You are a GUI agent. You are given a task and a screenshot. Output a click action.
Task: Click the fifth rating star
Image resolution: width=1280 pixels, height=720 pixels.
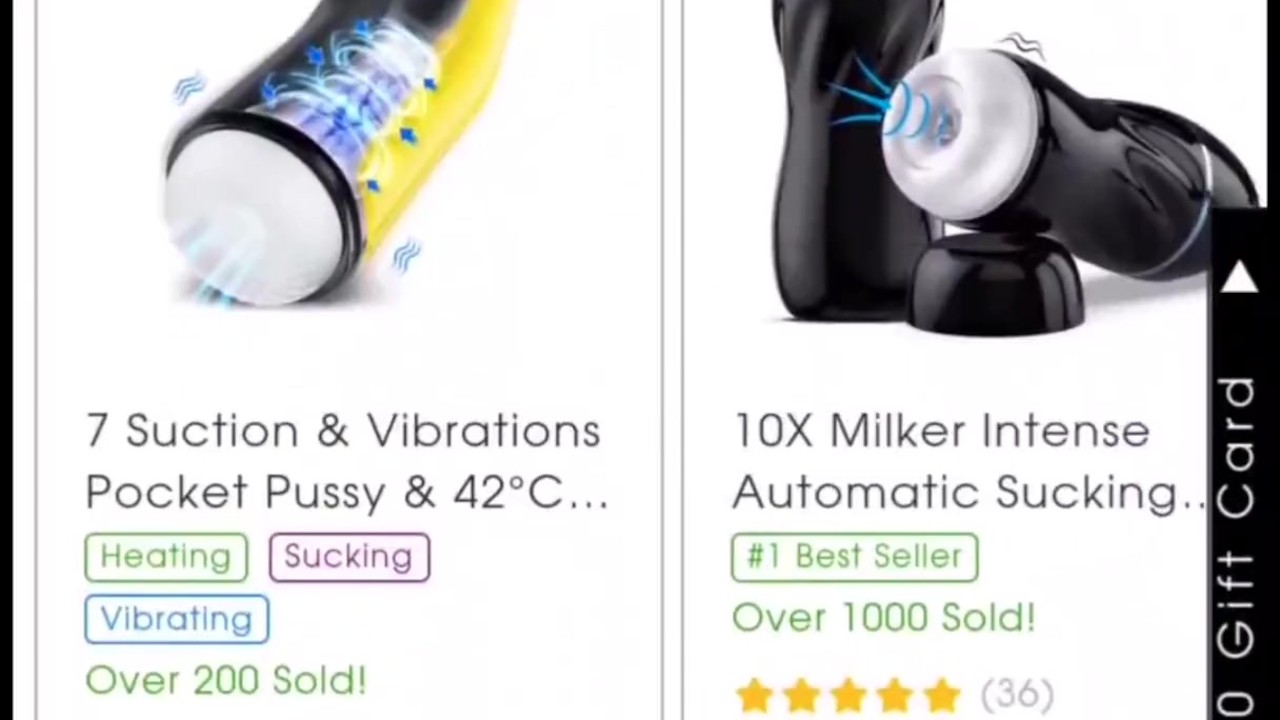942,695
